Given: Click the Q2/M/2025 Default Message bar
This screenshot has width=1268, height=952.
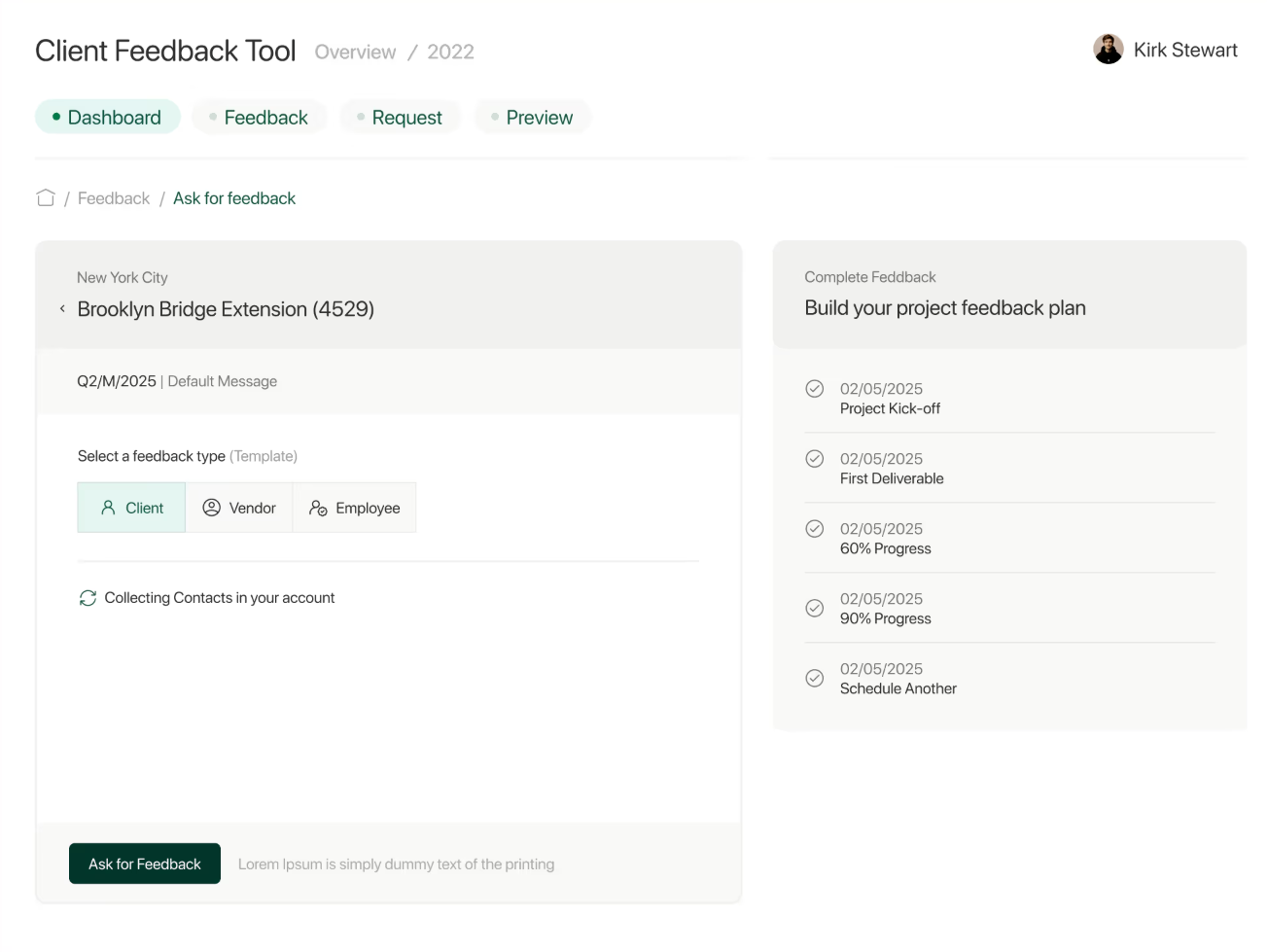Looking at the screenshot, I should tap(177, 380).
